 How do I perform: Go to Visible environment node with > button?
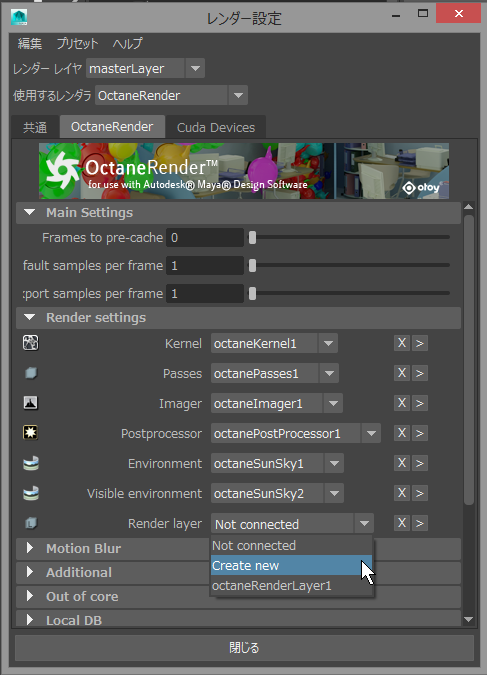tap(420, 493)
